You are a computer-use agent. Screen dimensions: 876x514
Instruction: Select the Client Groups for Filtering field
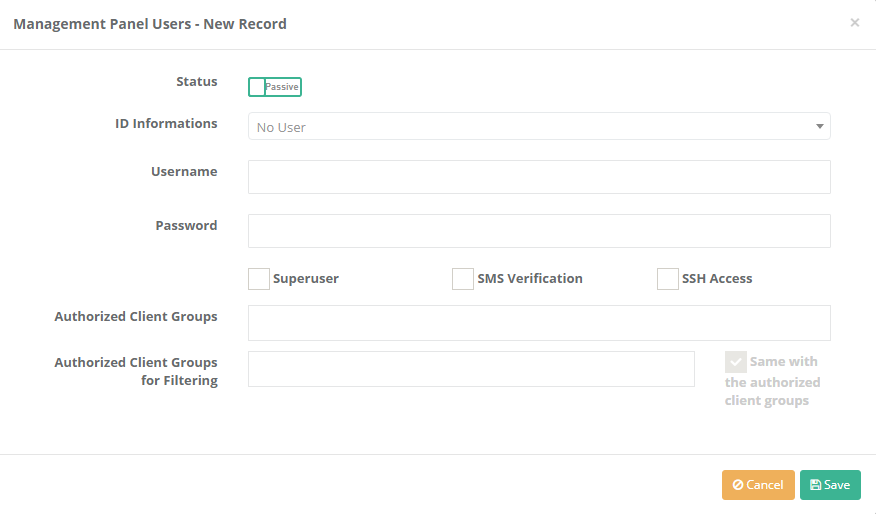pos(471,369)
